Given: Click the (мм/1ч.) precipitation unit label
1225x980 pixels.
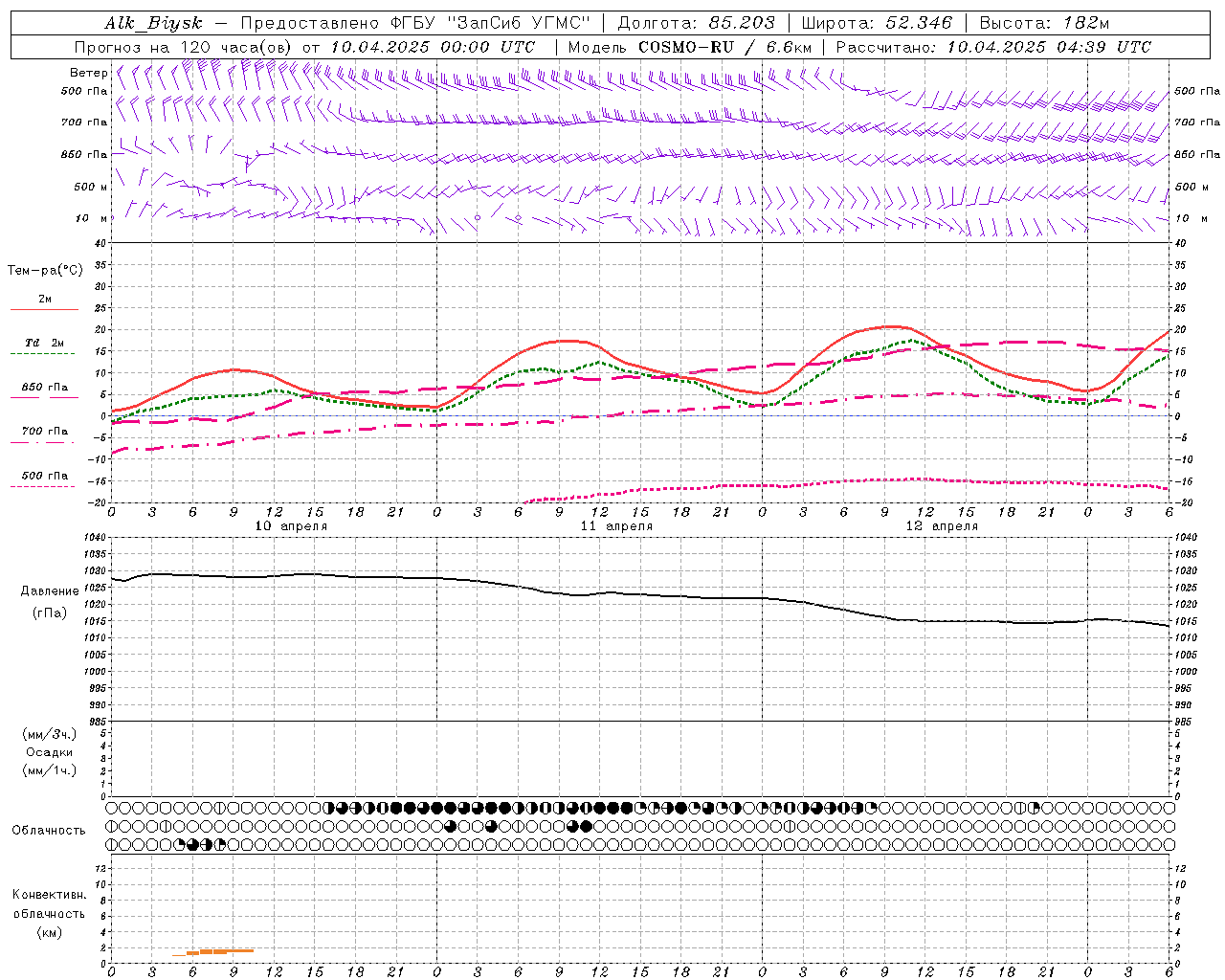Looking at the screenshot, I should [50, 770].
